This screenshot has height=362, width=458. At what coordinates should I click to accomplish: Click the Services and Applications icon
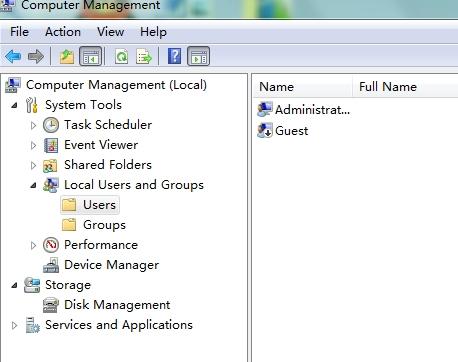coord(33,325)
